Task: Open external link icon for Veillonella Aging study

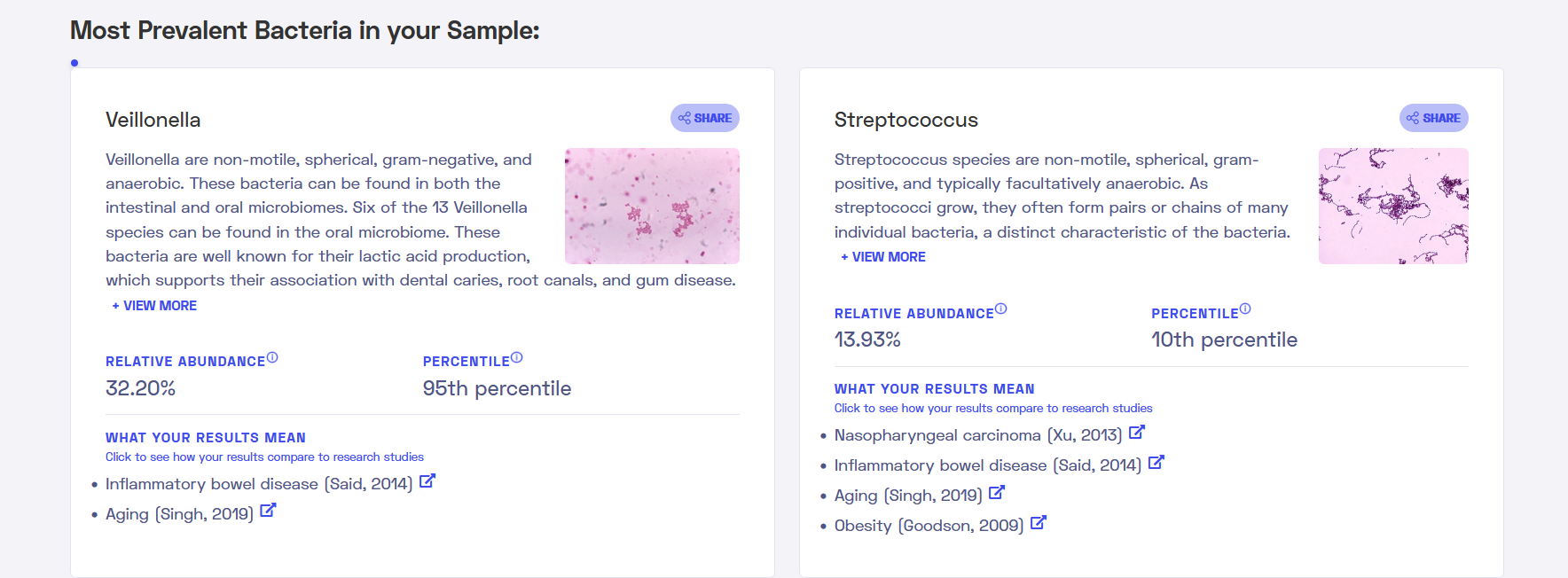Action: 268,512
